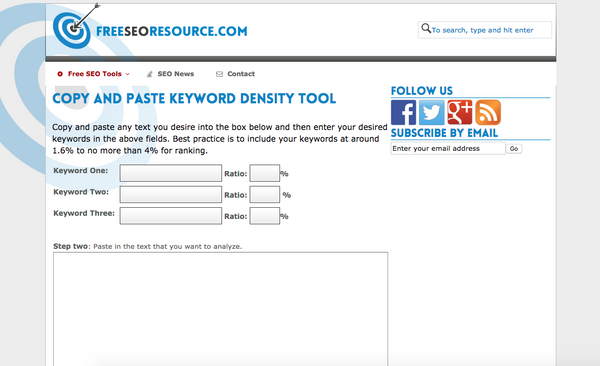600x366 pixels.
Task: Click the Subscribe by Email heading
Action: [444, 133]
